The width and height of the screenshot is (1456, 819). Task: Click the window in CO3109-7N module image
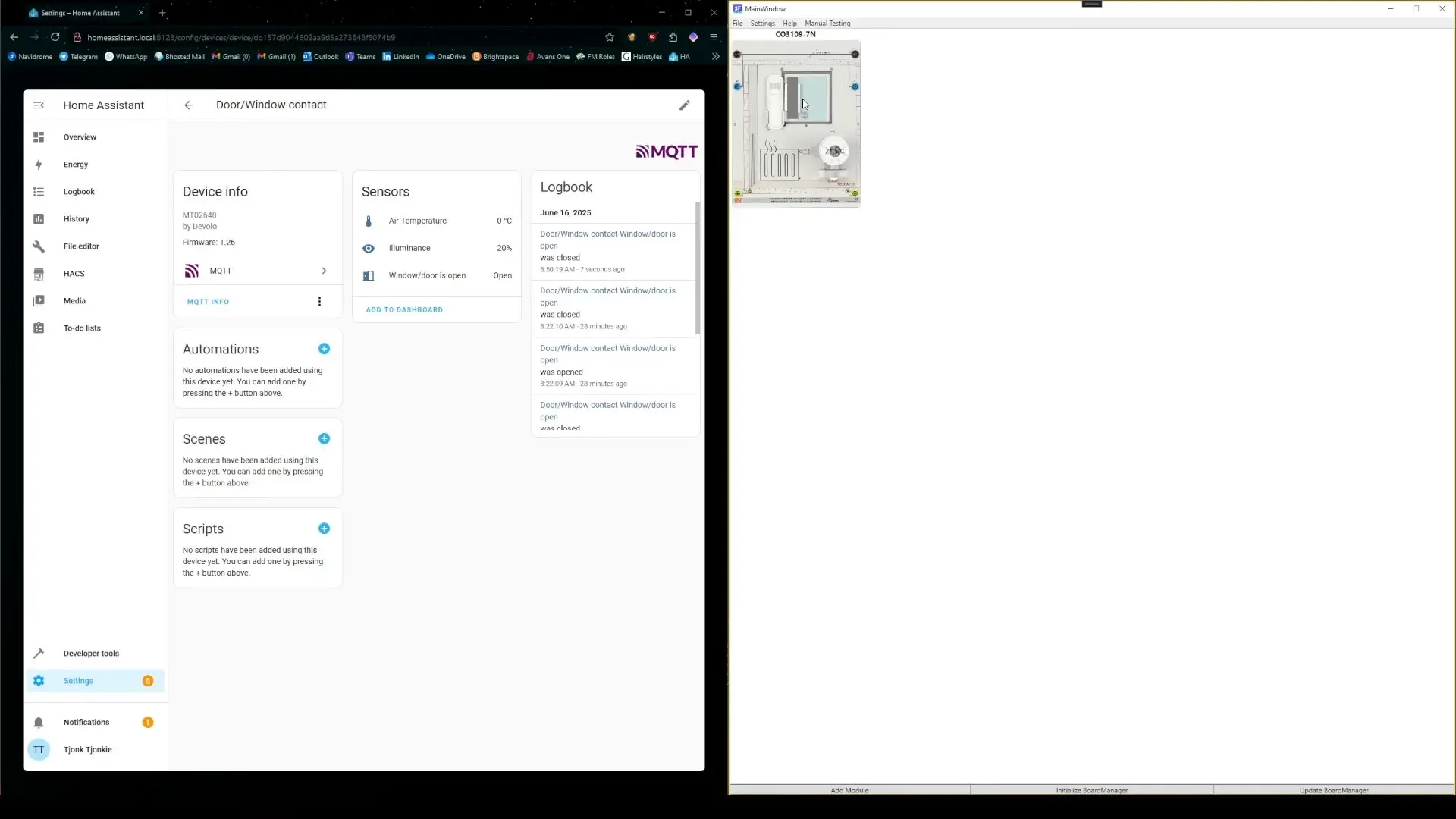806,97
